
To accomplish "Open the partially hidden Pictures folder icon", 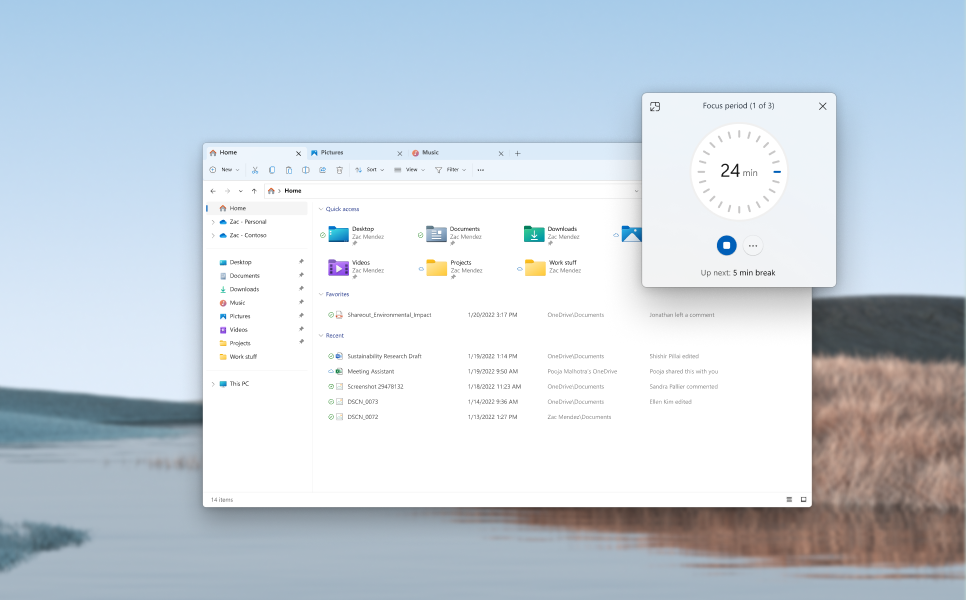I will pos(631,233).
